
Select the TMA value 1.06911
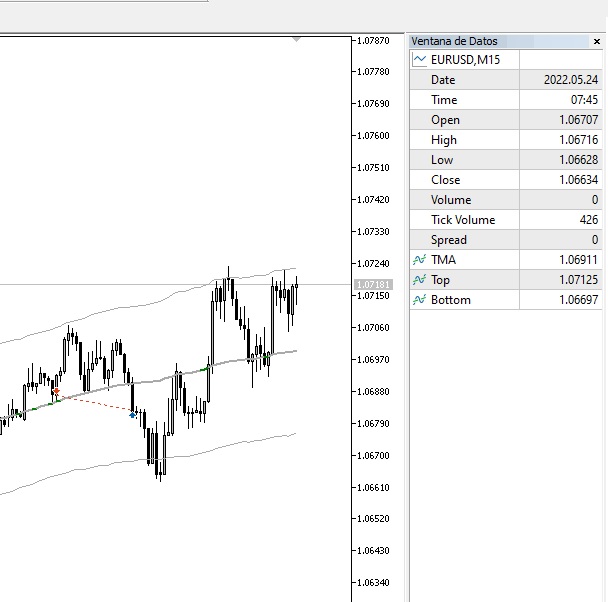coord(579,260)
